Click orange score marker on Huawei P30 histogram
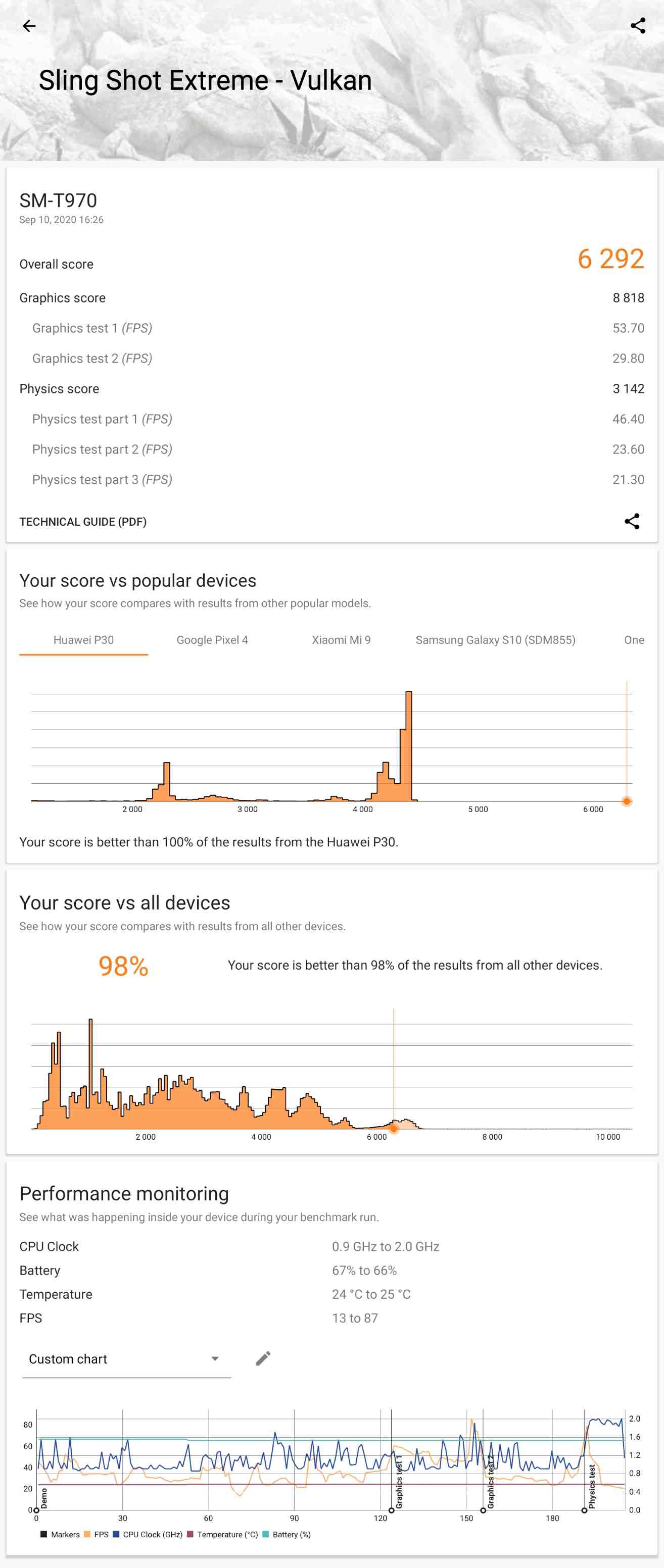The width and height of the screenshot is (664, 1568). tap(626, 801)
